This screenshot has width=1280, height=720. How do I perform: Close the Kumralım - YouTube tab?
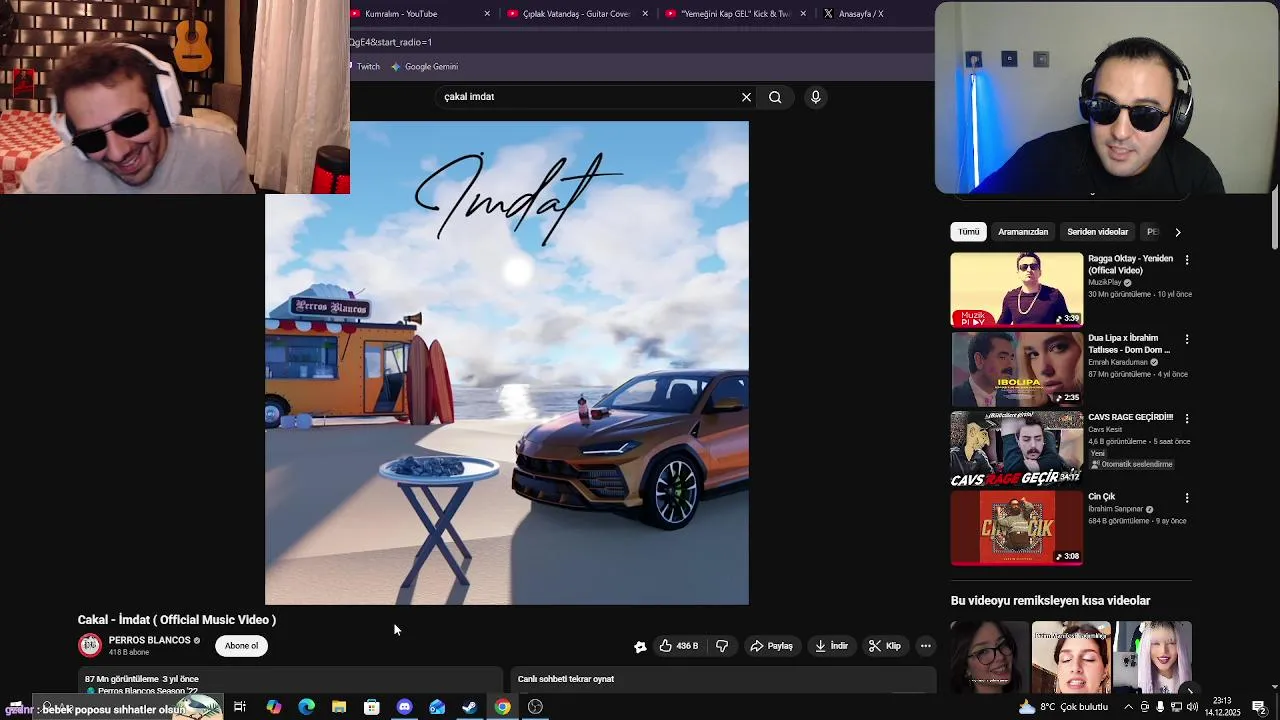[487, 14]
